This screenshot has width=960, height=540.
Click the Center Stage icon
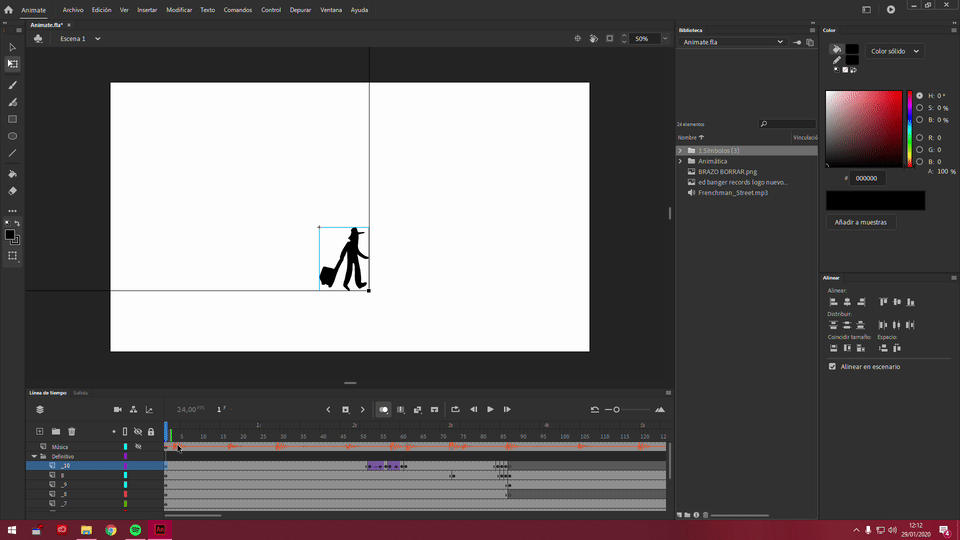[577, 39]
